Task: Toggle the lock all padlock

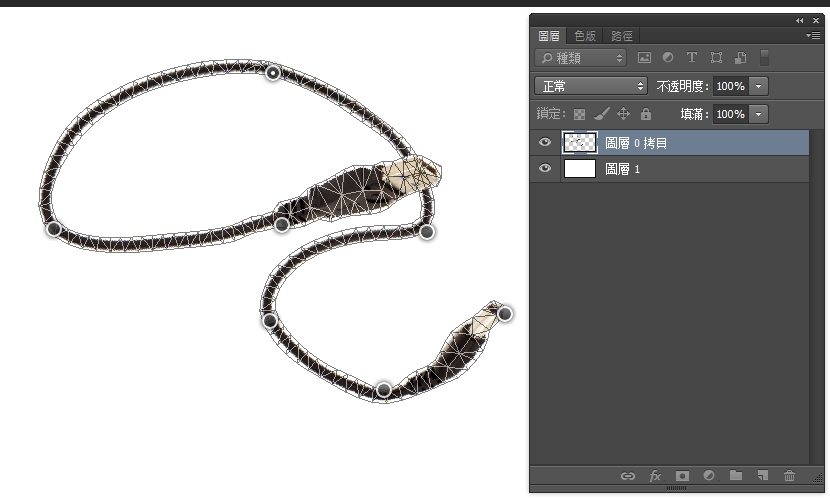Action: pos(645,114)
